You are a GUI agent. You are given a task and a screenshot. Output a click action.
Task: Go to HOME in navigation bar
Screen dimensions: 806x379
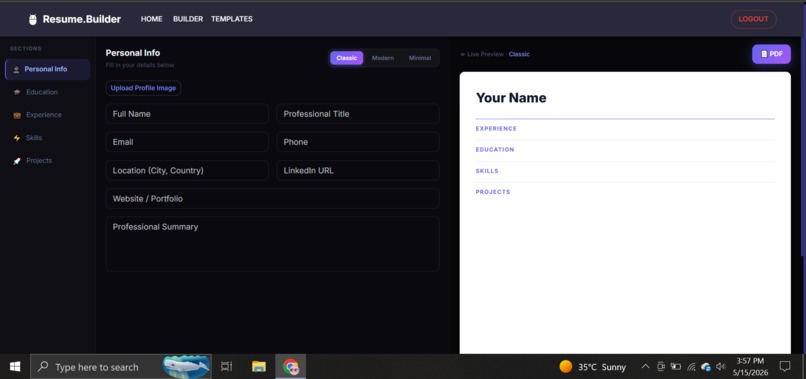pyautogui.click(x=152, y=19)
